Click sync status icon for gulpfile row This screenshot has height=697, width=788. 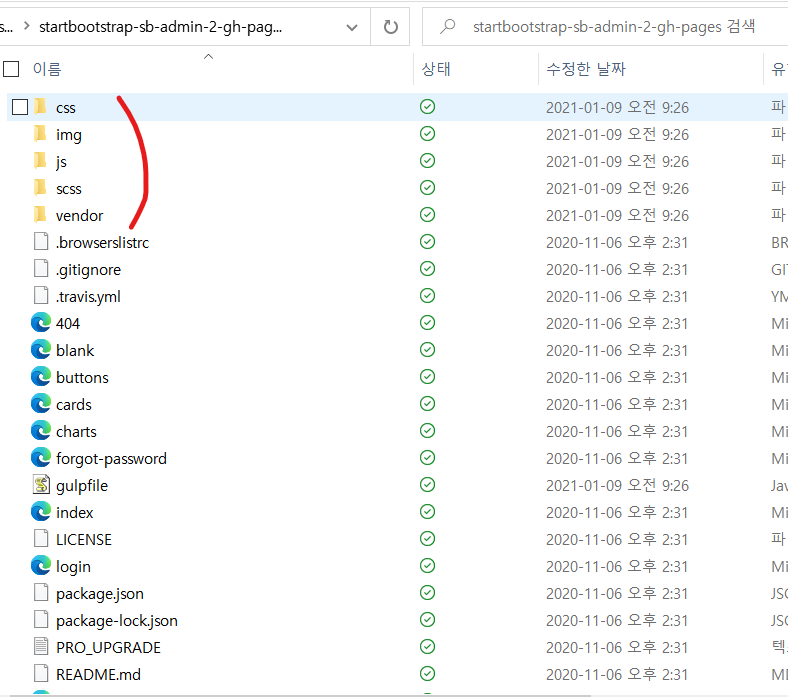pos(427,485)
